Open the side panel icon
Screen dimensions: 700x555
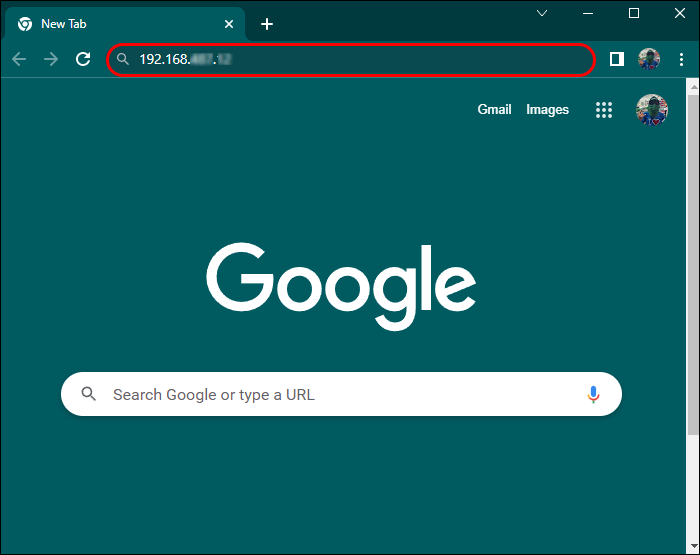(x=617, y=59)
